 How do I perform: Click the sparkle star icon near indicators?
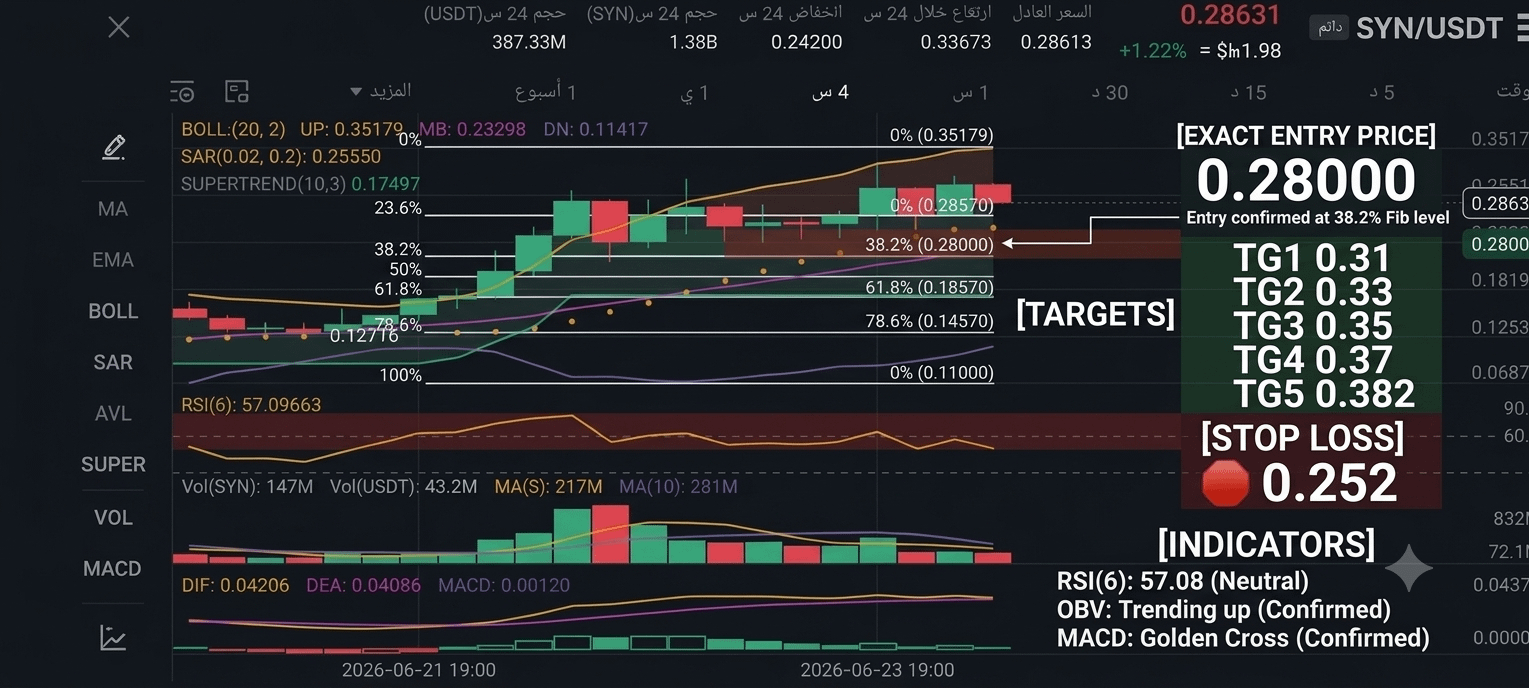(x=1409, y=569)
